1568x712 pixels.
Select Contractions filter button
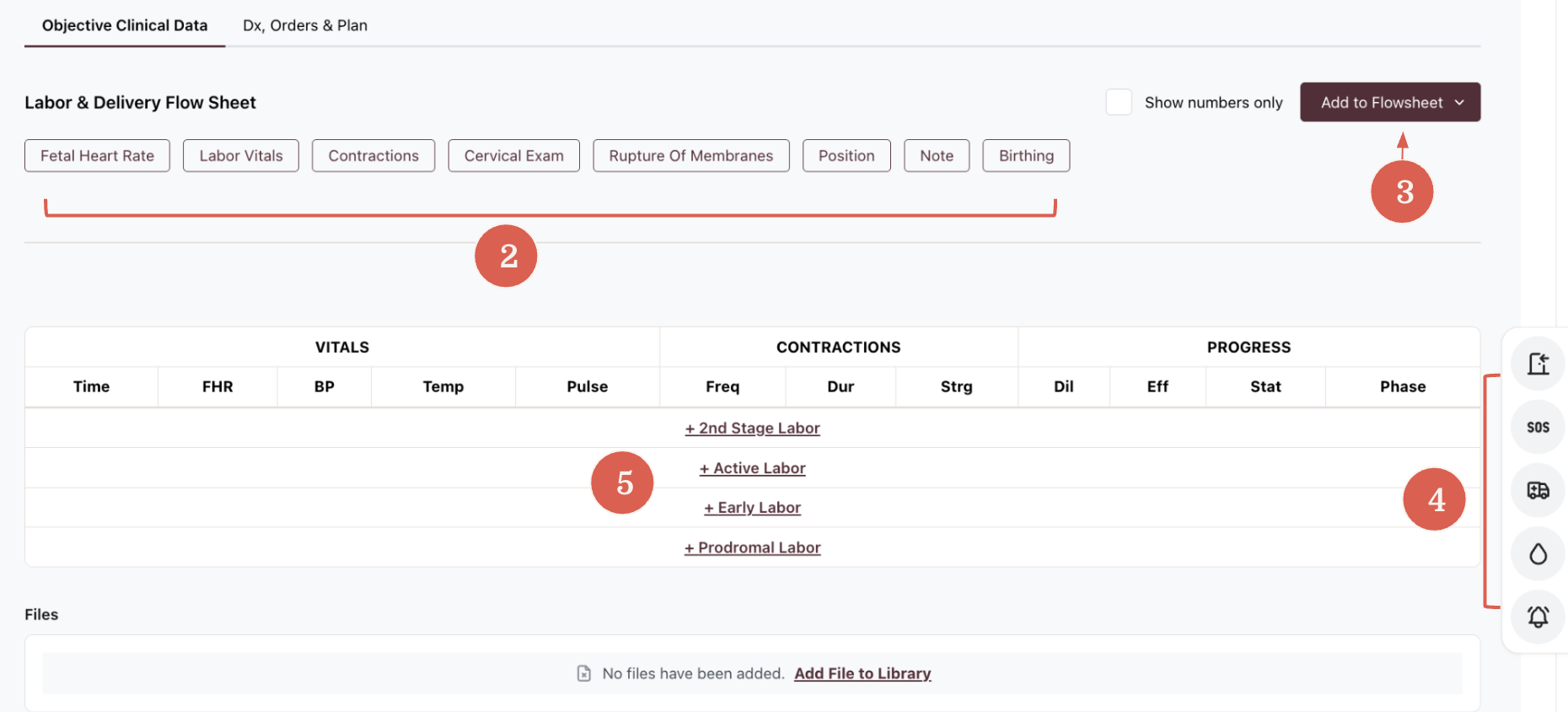[373, 155]
